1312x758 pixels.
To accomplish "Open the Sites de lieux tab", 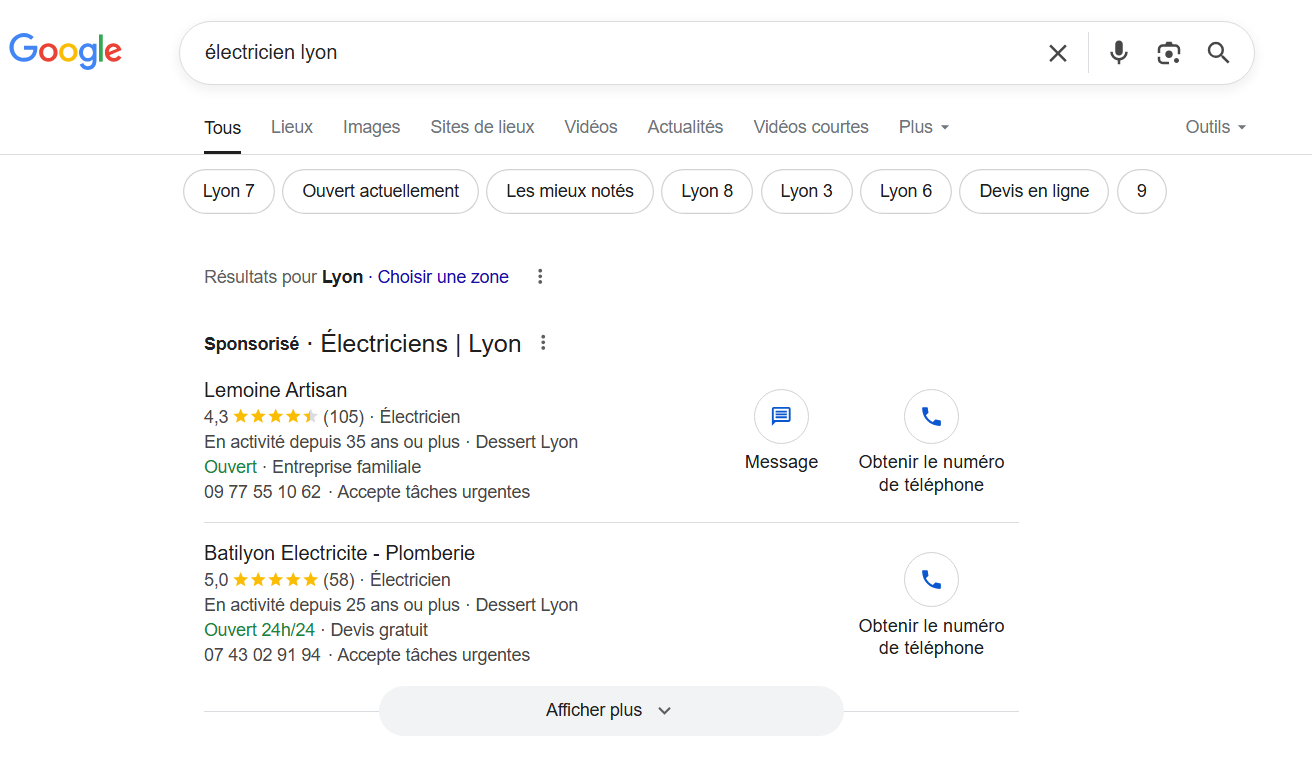I will (482, 127).
